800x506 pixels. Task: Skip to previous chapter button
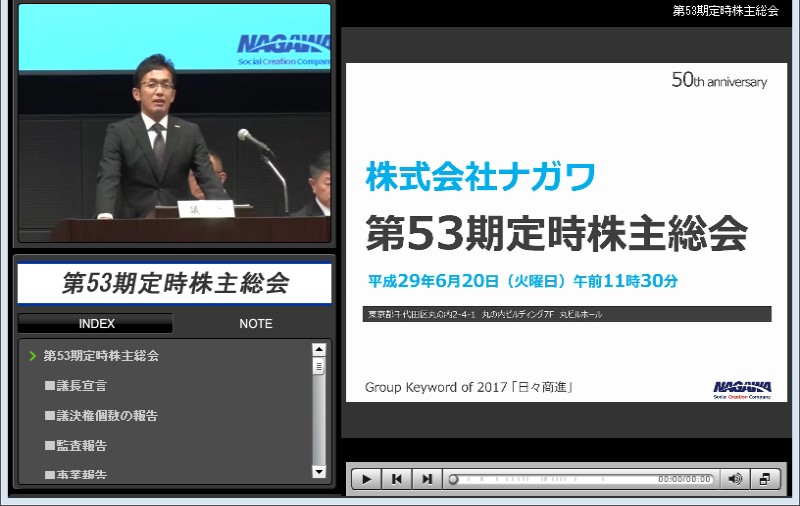tap(396, 479)
